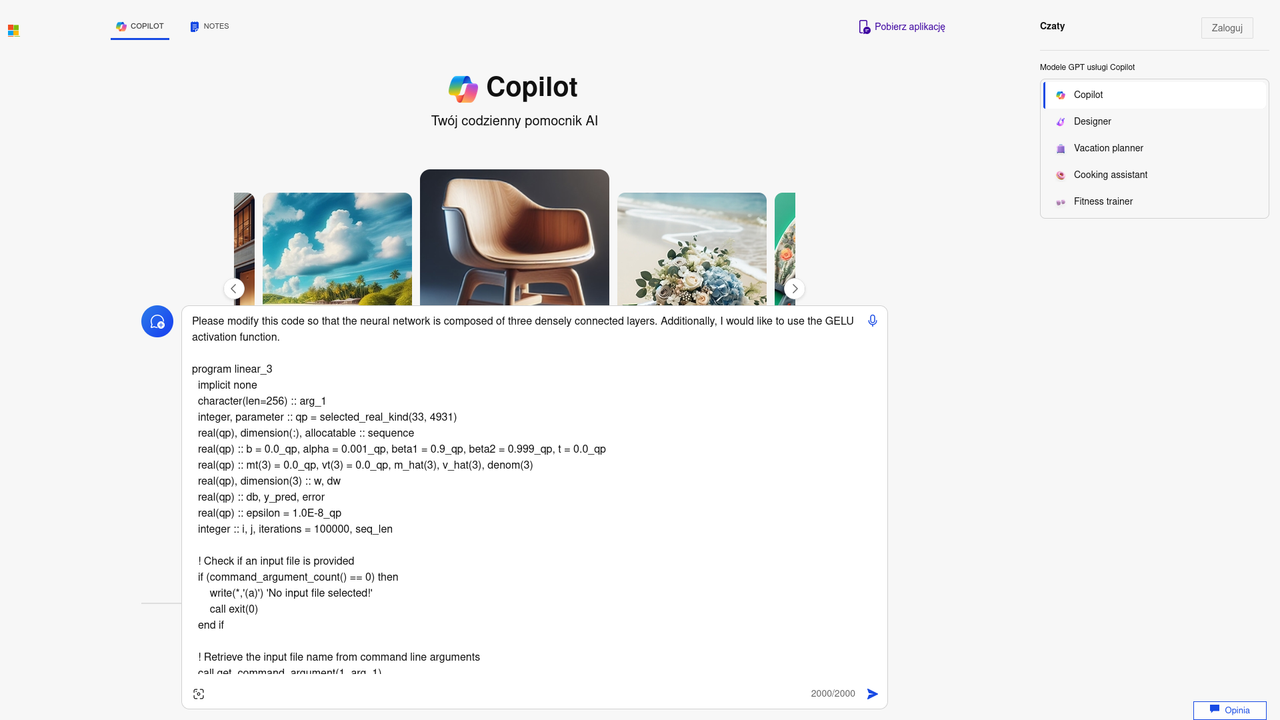Show next carousel image

tap(795, 289)
